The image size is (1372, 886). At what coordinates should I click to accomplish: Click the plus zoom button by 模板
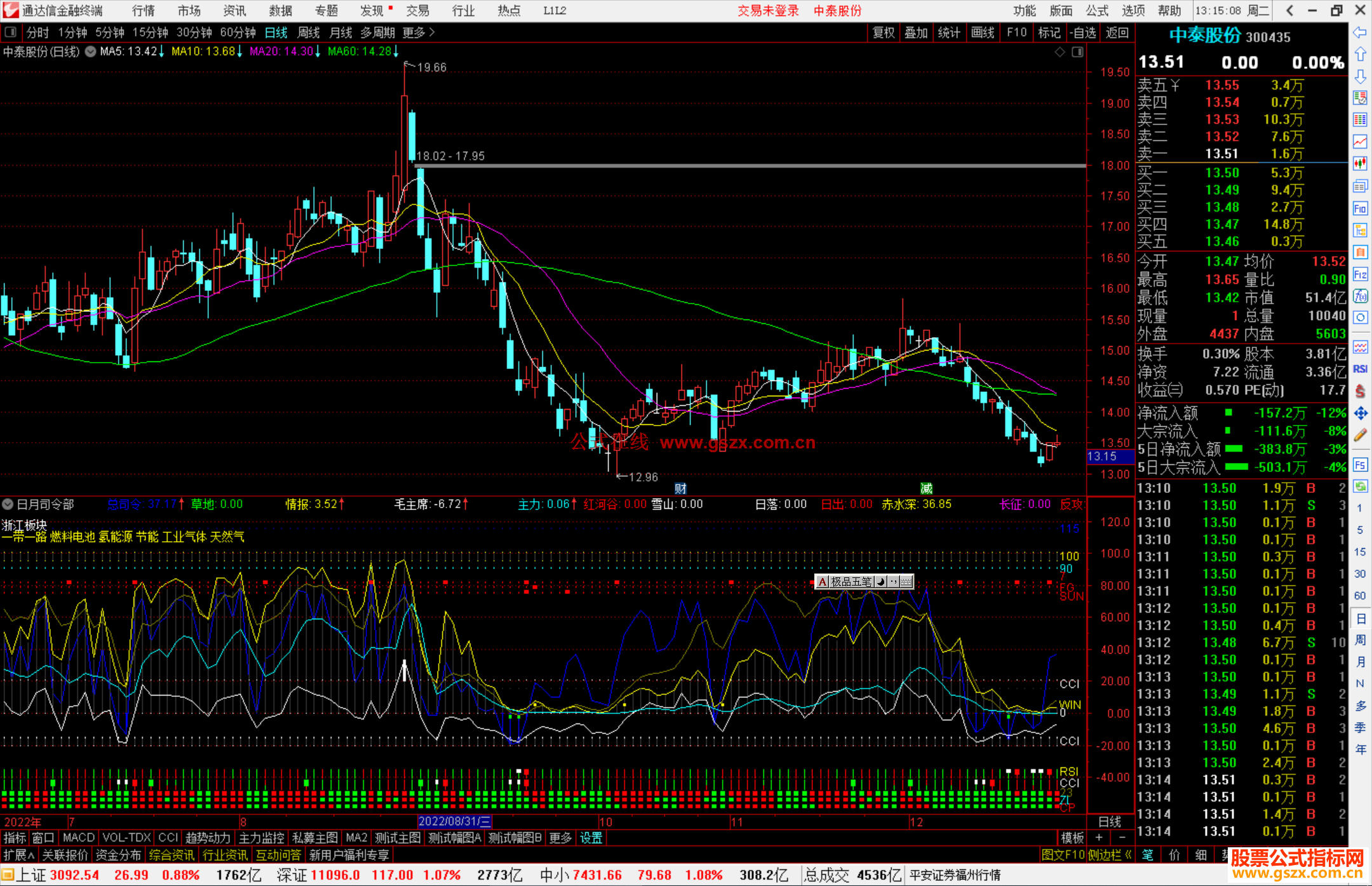click(1099, 838)
